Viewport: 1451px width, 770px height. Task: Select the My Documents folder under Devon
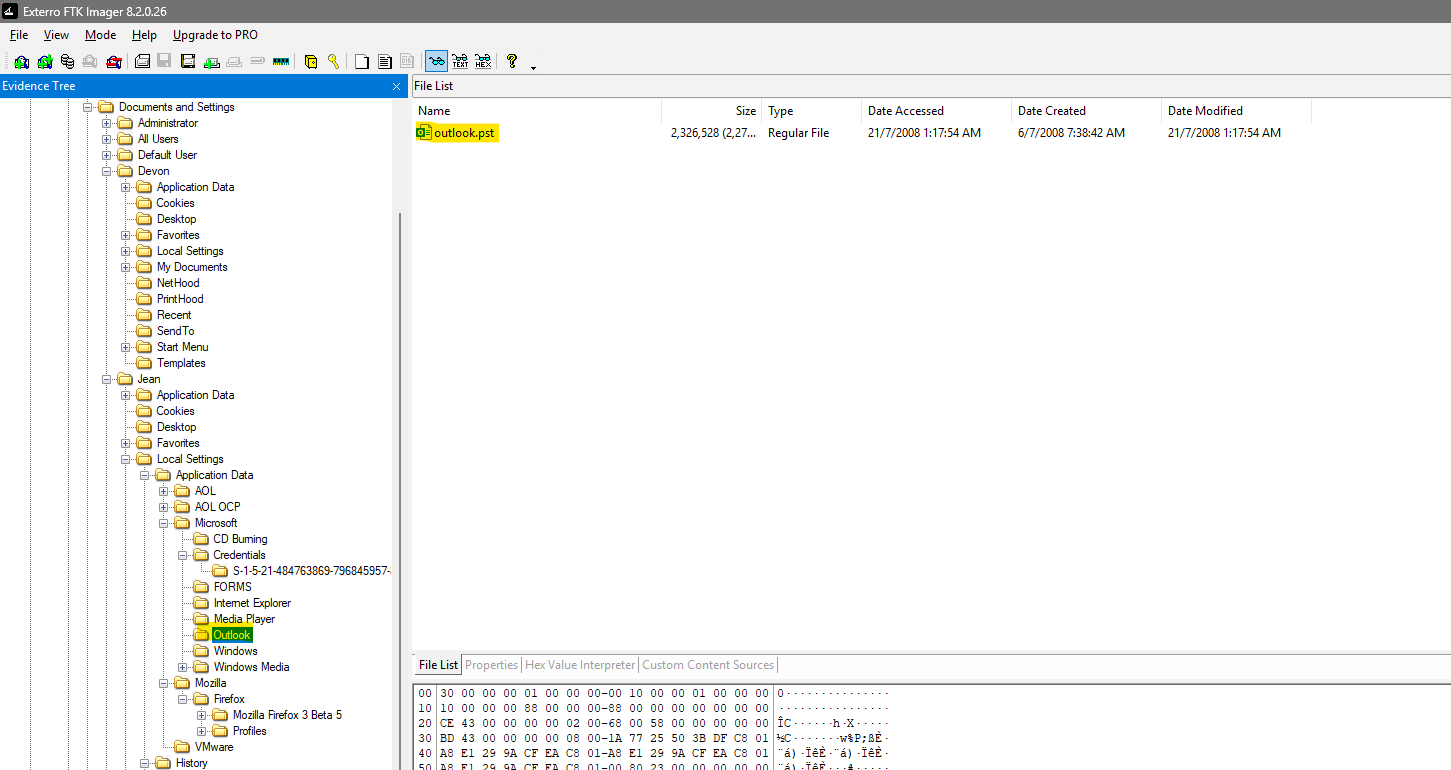(x=192, y=267)
